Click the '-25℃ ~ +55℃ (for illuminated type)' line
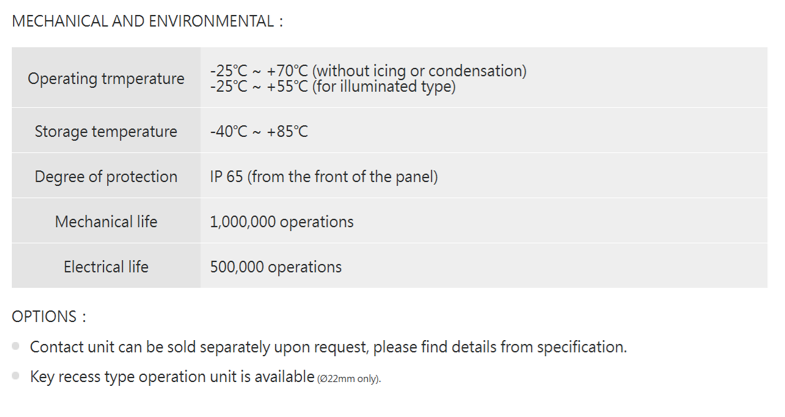 (x=332, y=87)
